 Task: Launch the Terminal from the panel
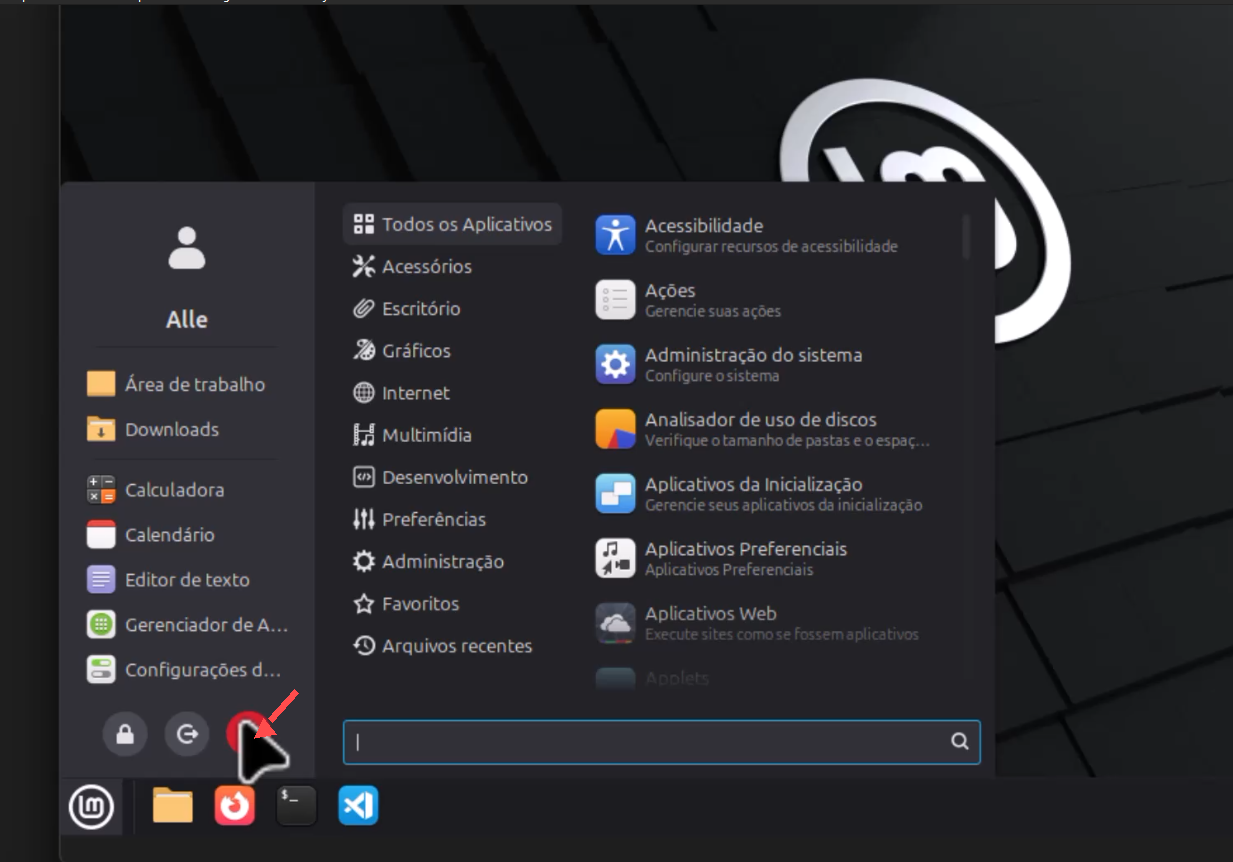pyautogui.click(x=296, y=806)
